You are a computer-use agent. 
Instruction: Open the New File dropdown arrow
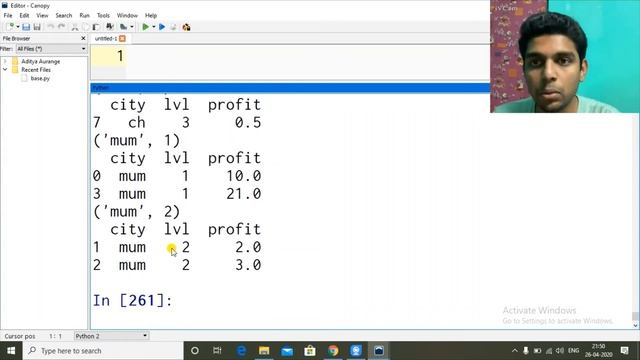(x=18, y=27)
